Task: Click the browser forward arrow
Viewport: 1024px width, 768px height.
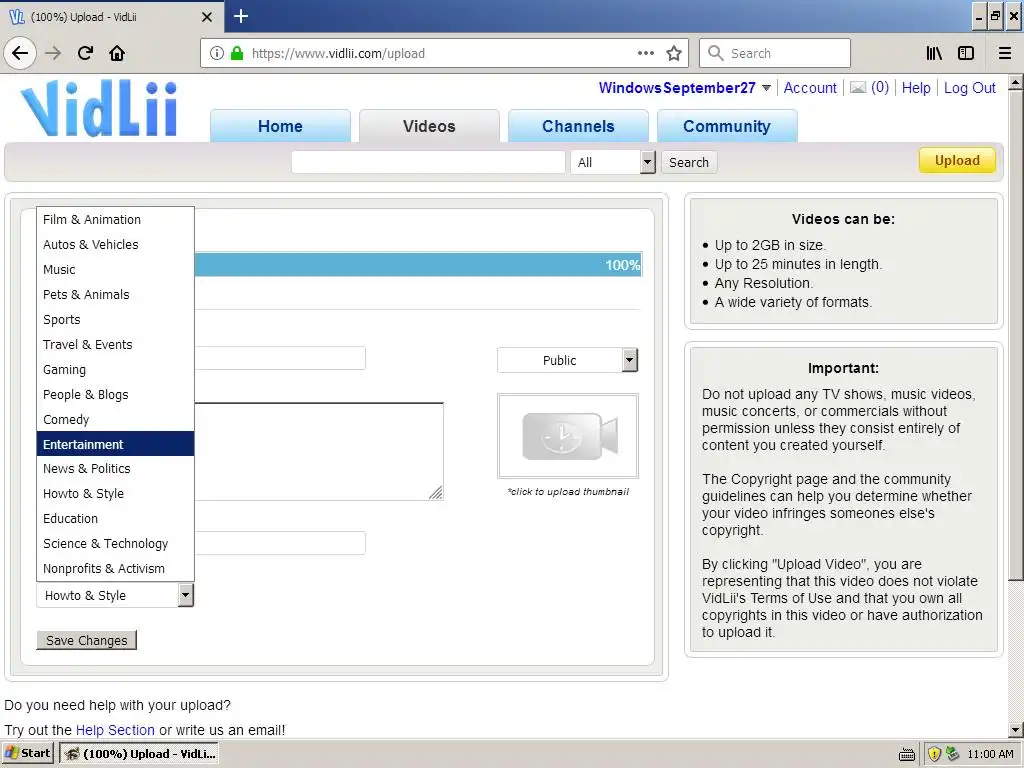Action: [53, 54]
